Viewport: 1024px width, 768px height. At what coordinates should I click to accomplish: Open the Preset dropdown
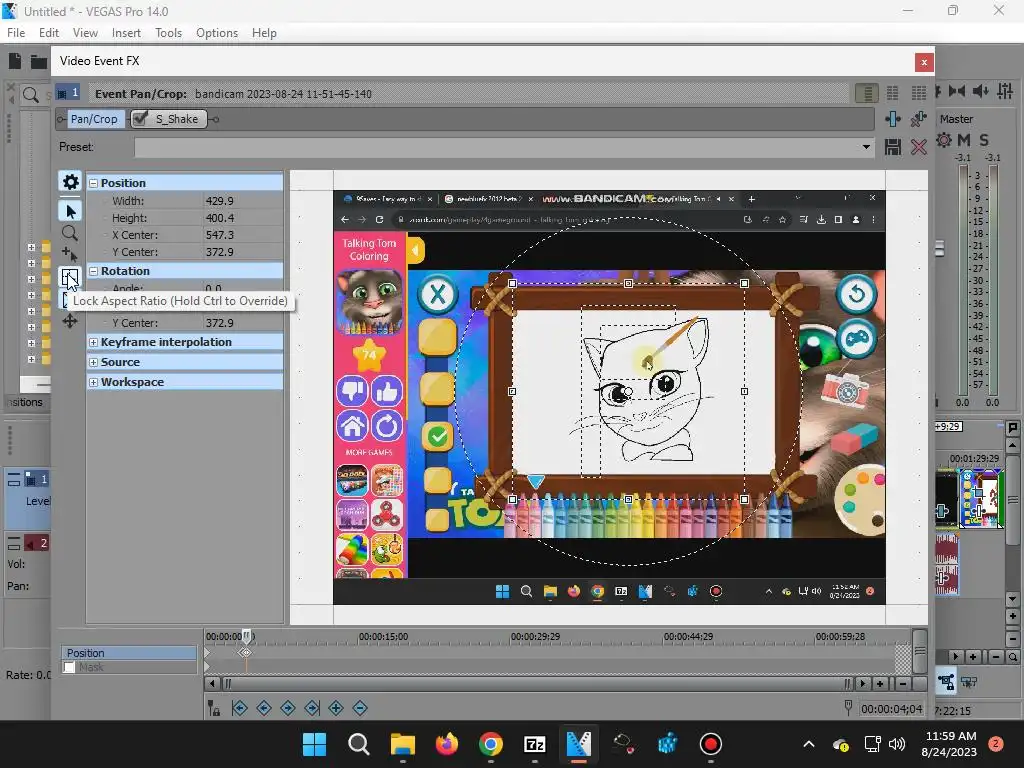coord(866,147)
